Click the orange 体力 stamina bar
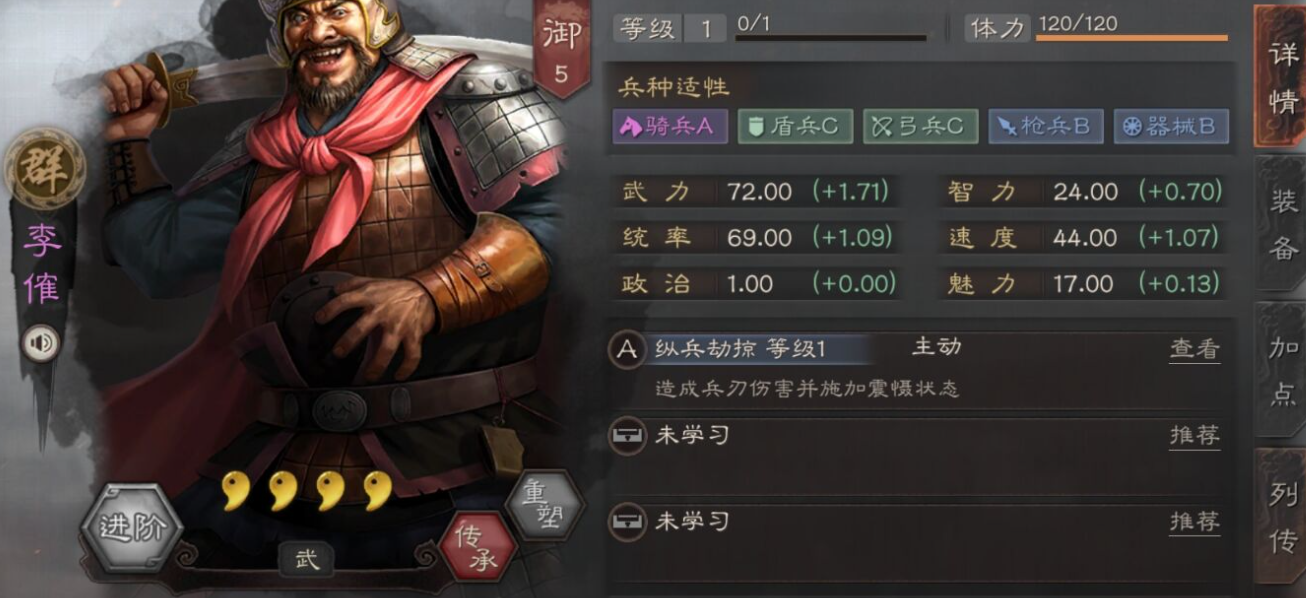The image size is (1306, 598). (1132, 38)
